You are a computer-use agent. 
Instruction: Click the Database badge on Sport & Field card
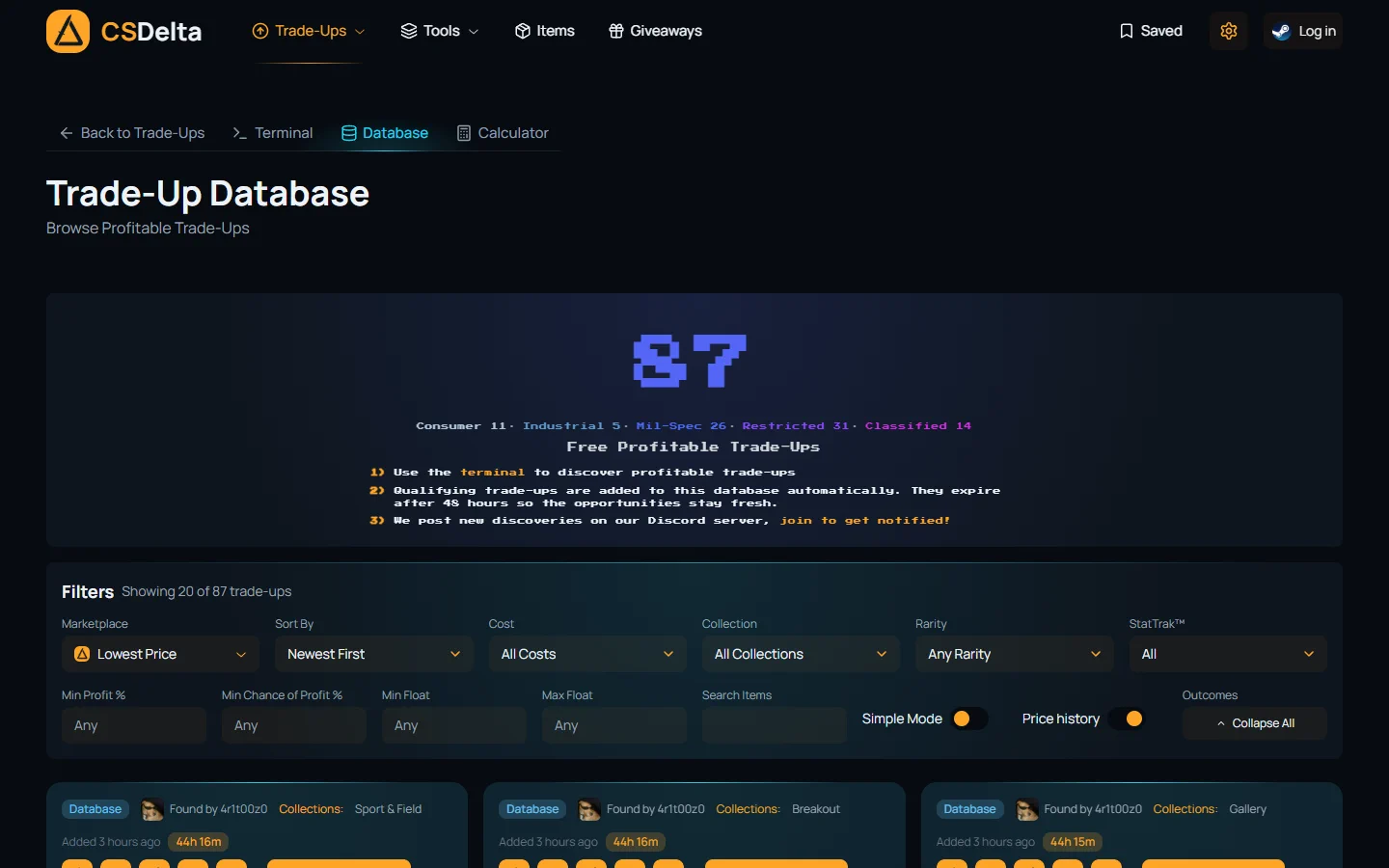95,809
